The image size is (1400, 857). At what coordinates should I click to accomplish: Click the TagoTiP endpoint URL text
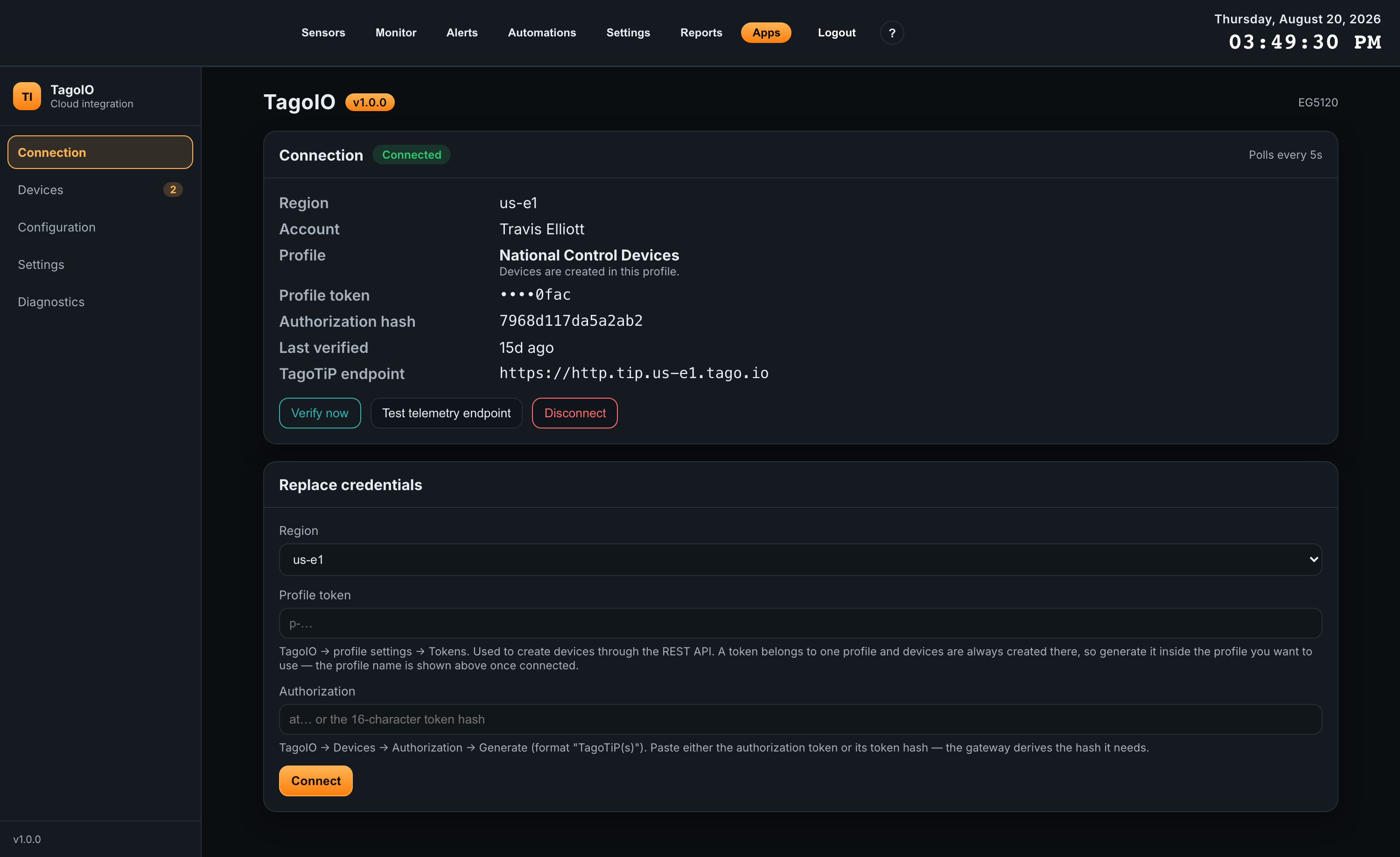coord(634,373)
